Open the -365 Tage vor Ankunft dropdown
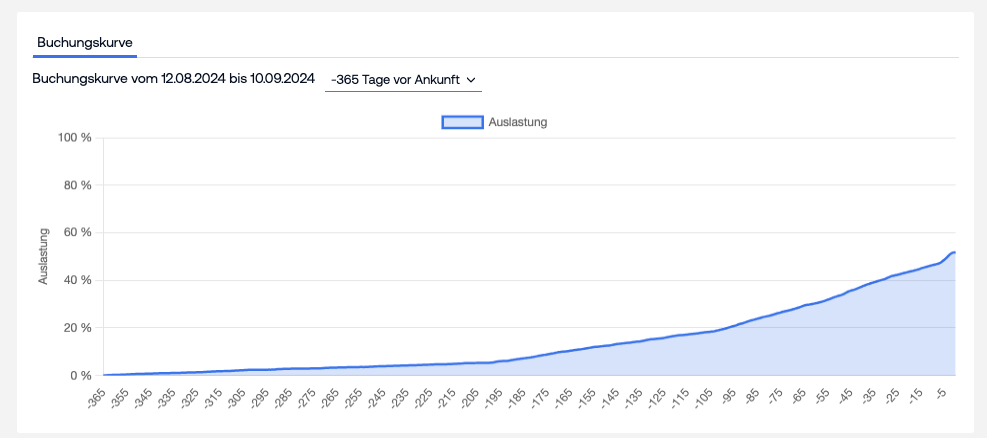 coord(403,80)
